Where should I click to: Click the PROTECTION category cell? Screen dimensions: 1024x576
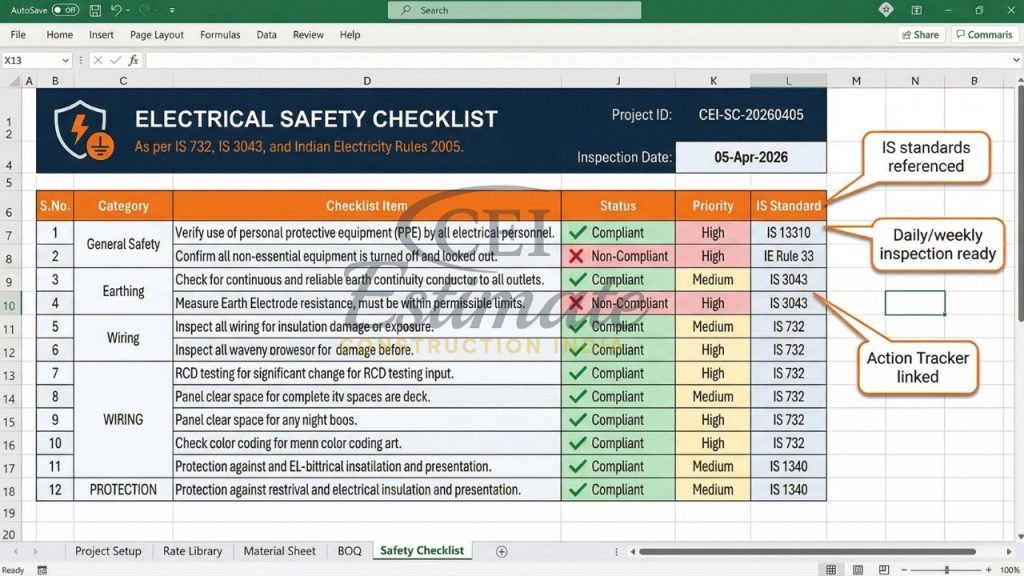coord(123,490)
